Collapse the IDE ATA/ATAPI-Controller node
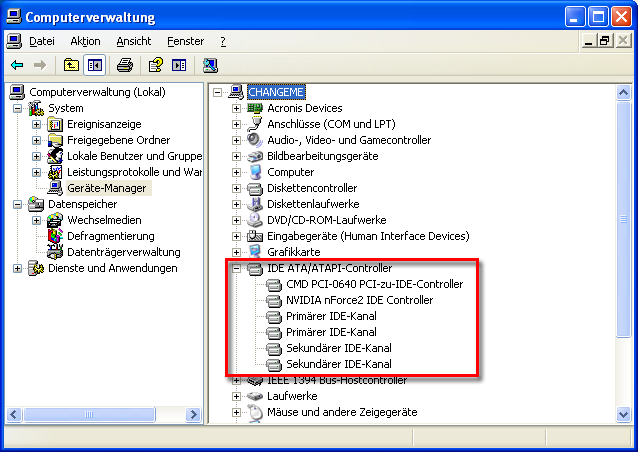 pyautogui.click(x=237, y=268)
